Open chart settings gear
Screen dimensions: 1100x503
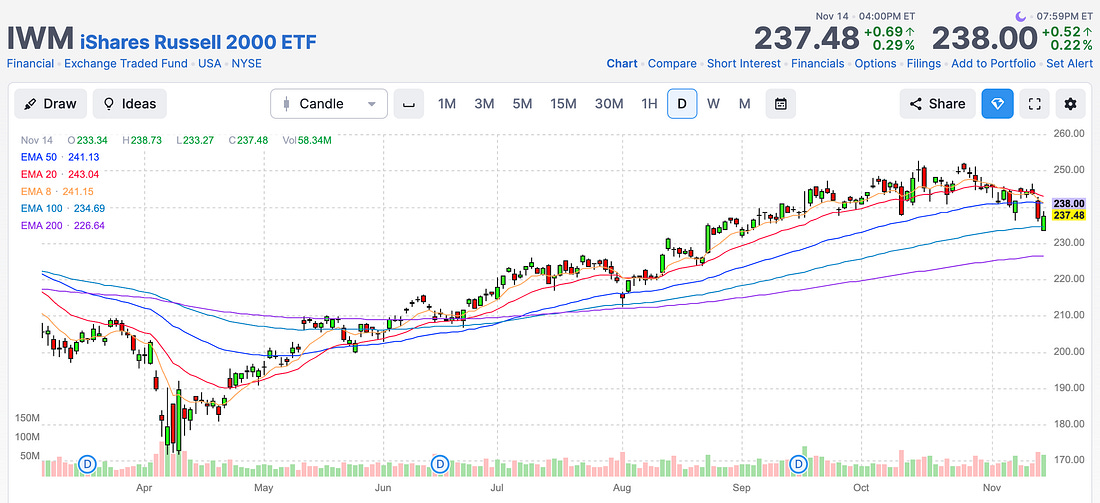pos(1070,104)
